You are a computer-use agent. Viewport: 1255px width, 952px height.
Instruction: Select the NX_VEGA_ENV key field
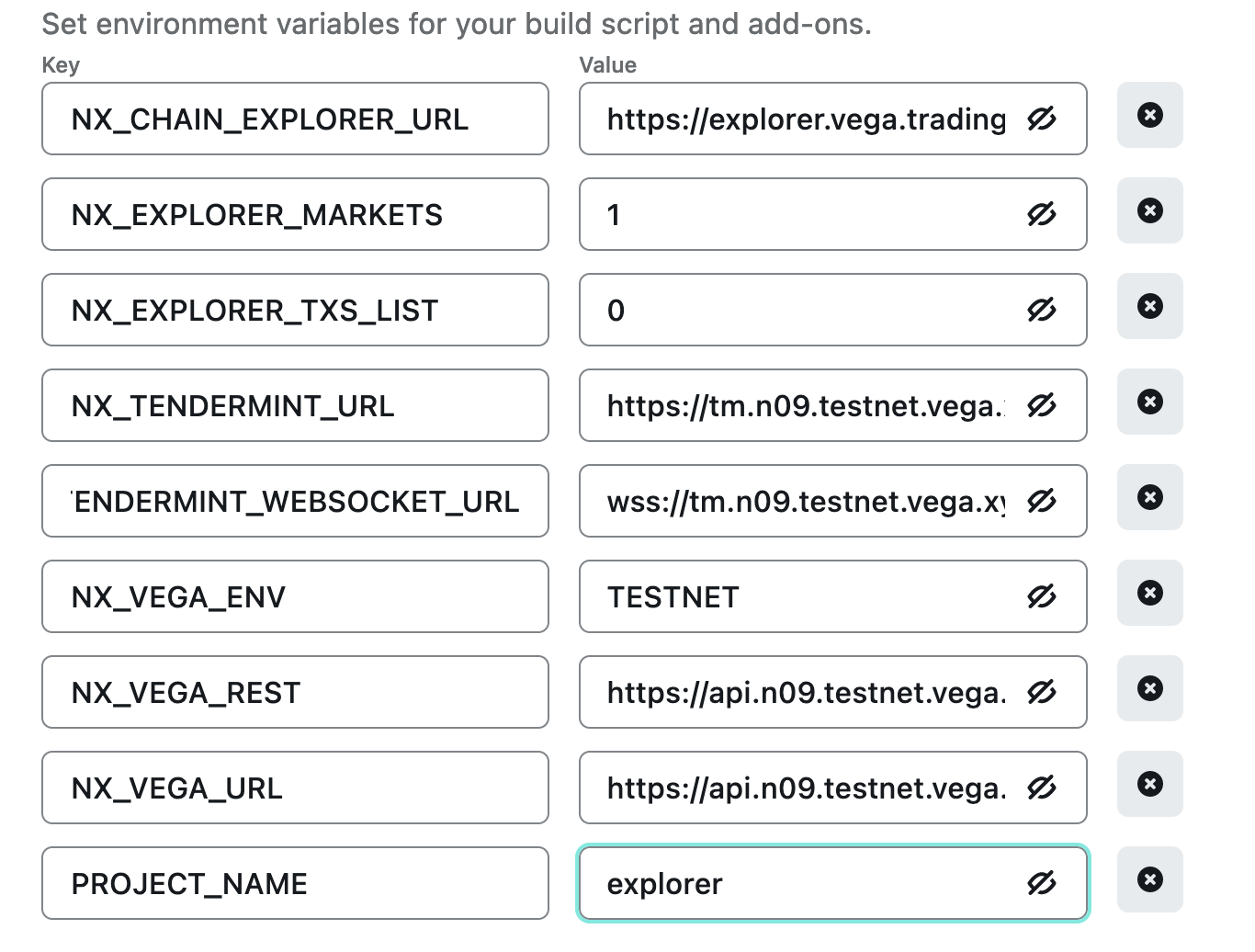(x=295, y=596)
